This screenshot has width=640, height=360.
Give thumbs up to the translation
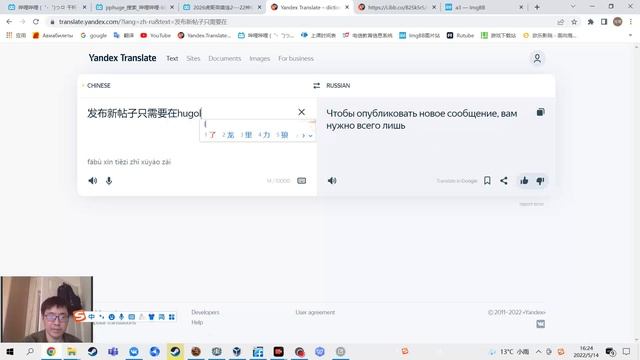point(524,180)
